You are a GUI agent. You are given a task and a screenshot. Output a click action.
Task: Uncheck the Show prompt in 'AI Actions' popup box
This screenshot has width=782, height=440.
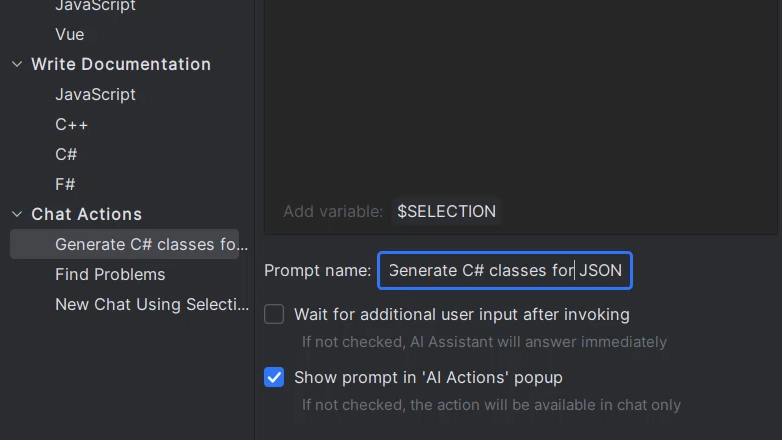click(274, 377)
